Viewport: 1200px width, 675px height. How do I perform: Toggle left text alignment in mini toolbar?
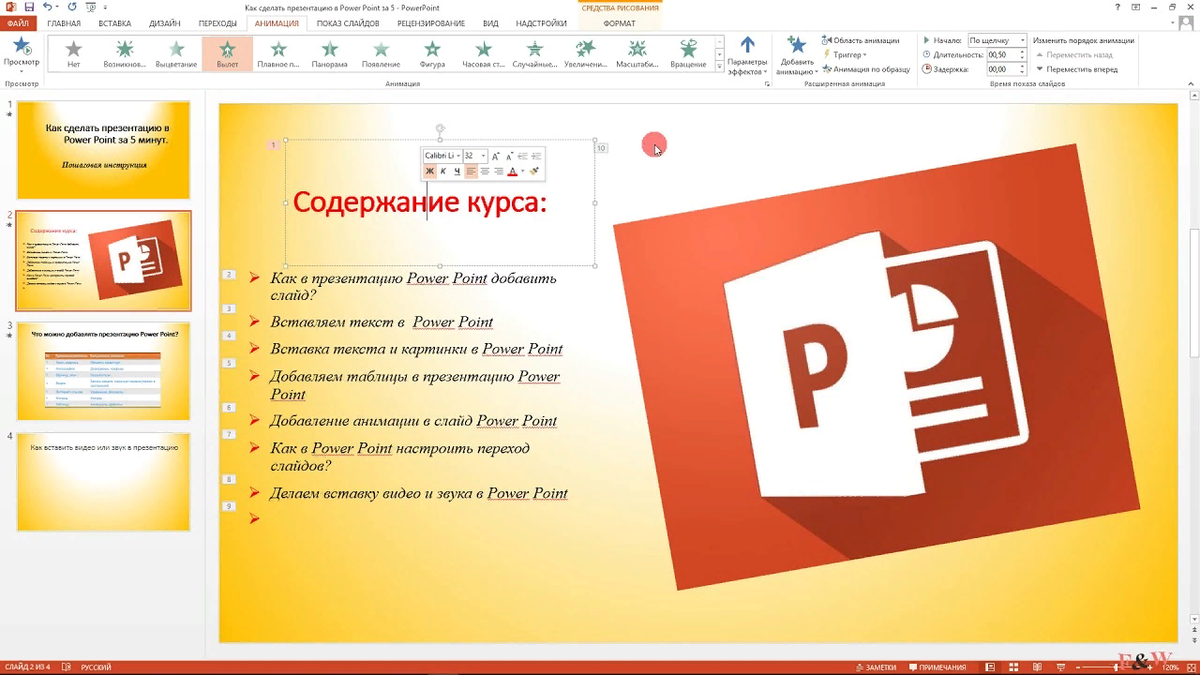click(x=471, y=171)
